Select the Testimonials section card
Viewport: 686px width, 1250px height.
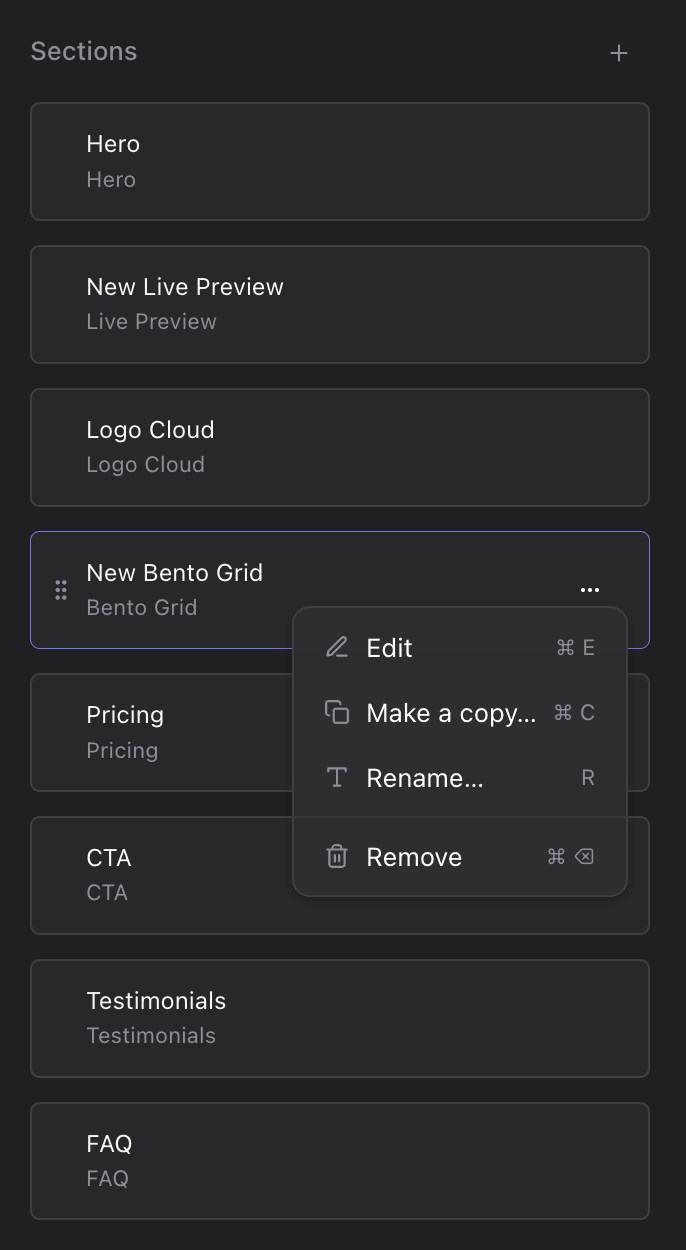340,1018
